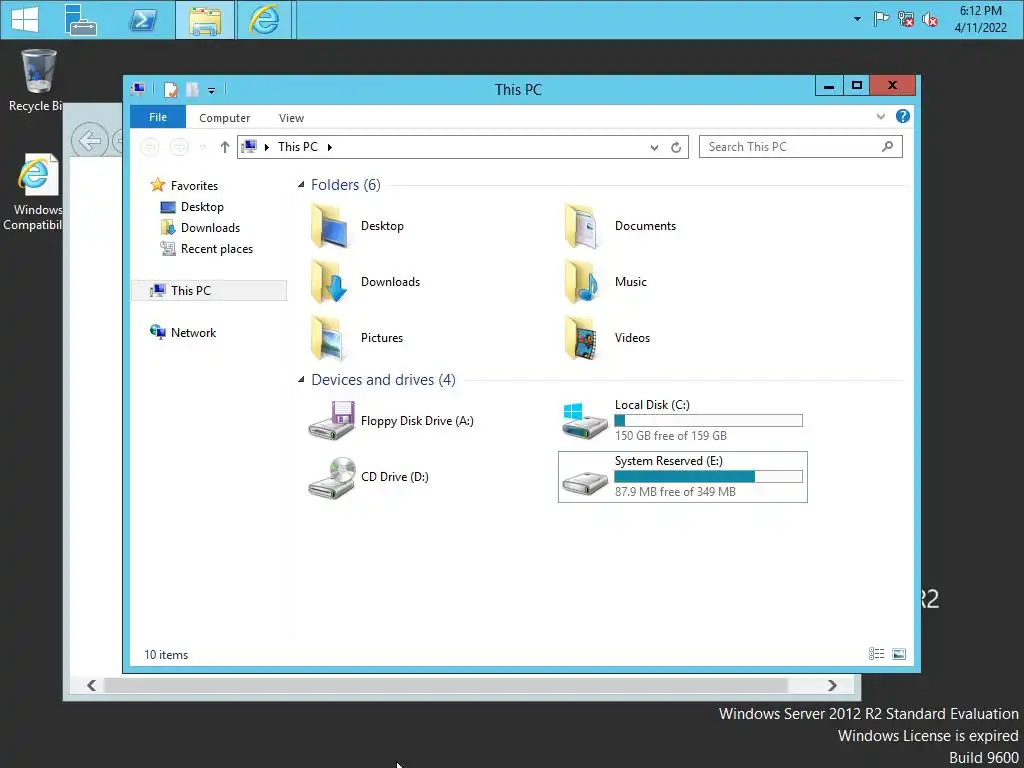The height and width of the screenshot is (768, 1024).
Task: Click the Up arrow navigation button
Action: [225, 147]
